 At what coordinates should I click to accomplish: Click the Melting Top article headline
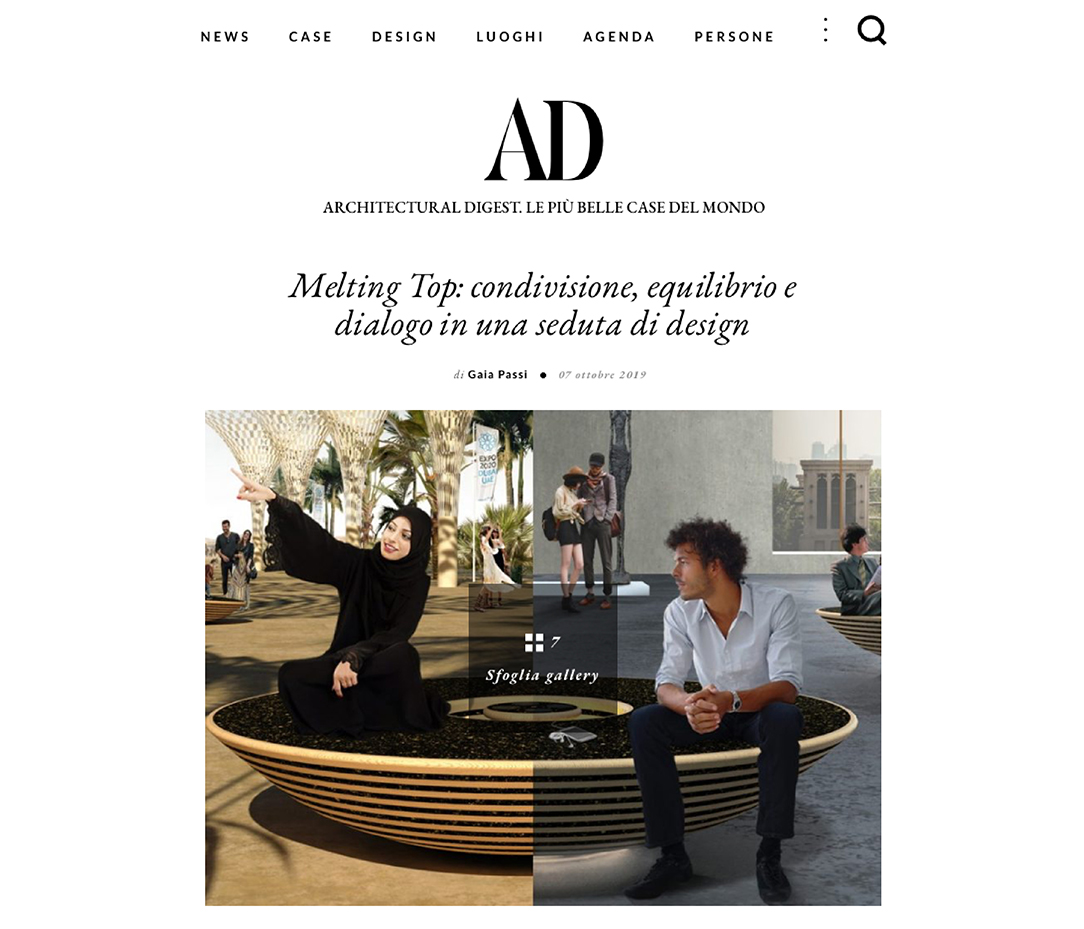tap(543, 305)
